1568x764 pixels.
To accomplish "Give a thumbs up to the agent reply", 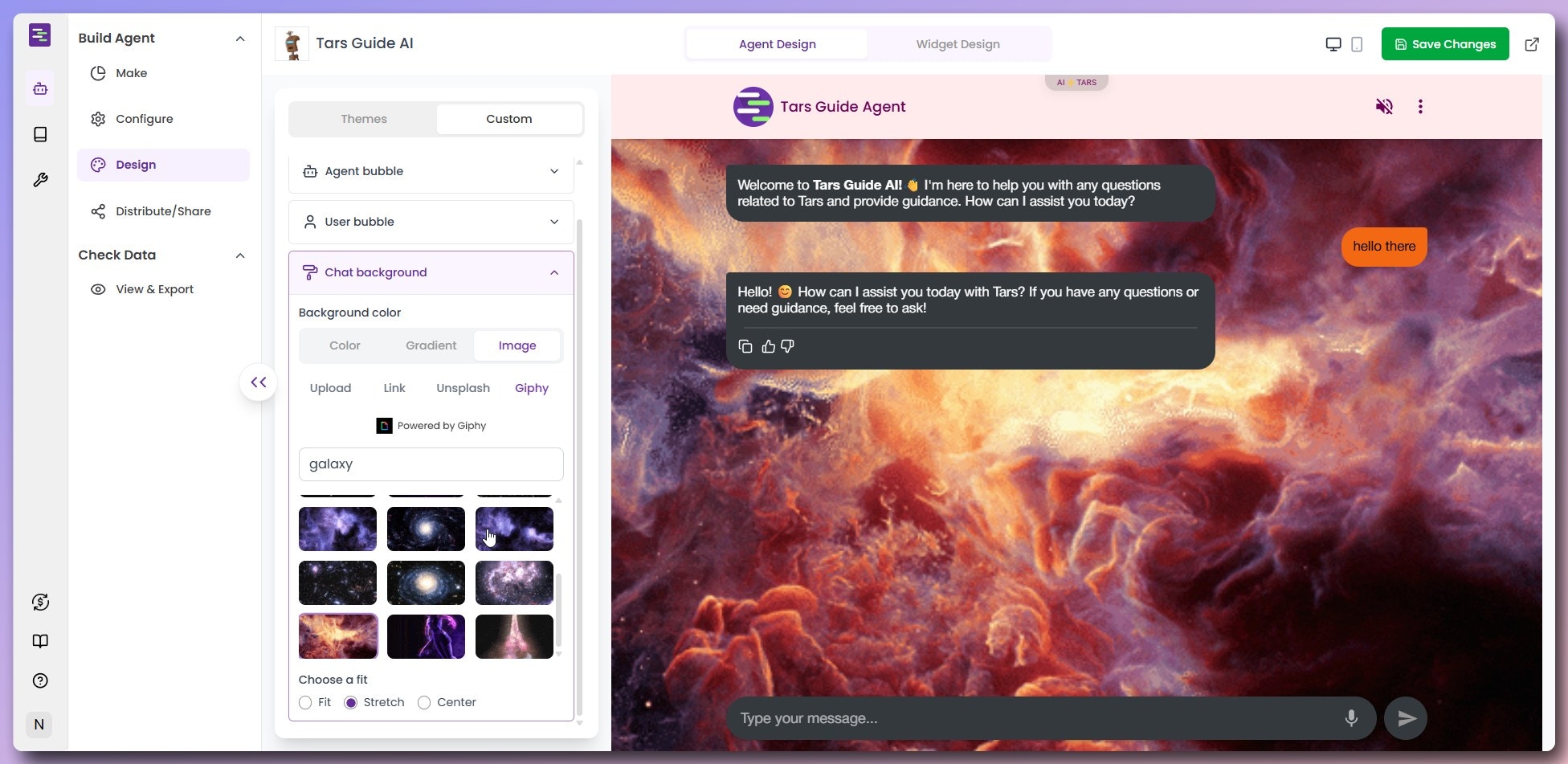I will (768, 346).
